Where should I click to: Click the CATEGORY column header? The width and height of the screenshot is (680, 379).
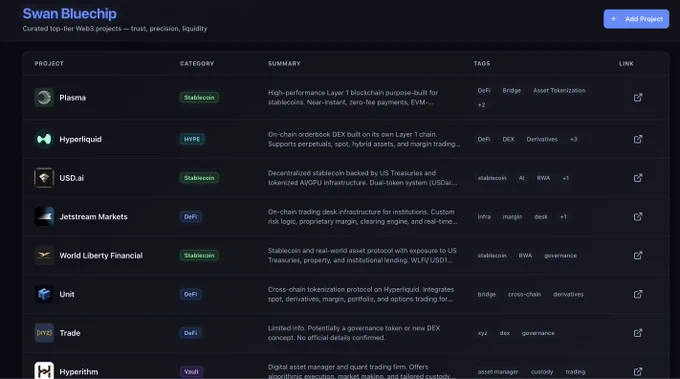point(197,63)
